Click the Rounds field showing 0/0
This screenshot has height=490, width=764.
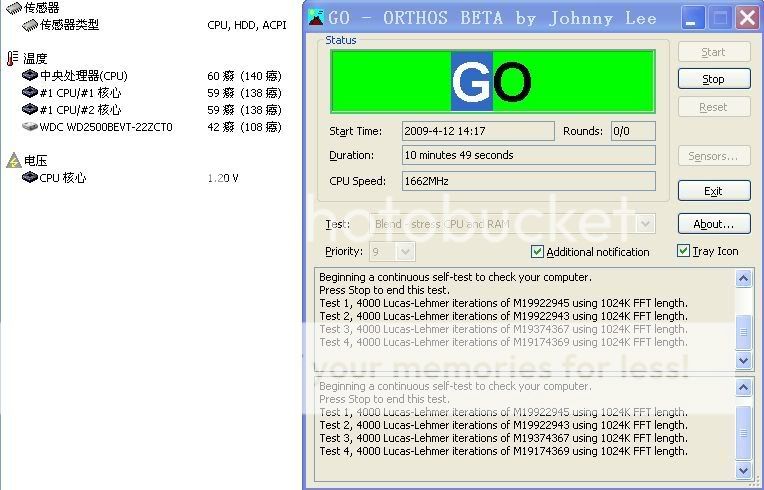click(x=633, y=131)
